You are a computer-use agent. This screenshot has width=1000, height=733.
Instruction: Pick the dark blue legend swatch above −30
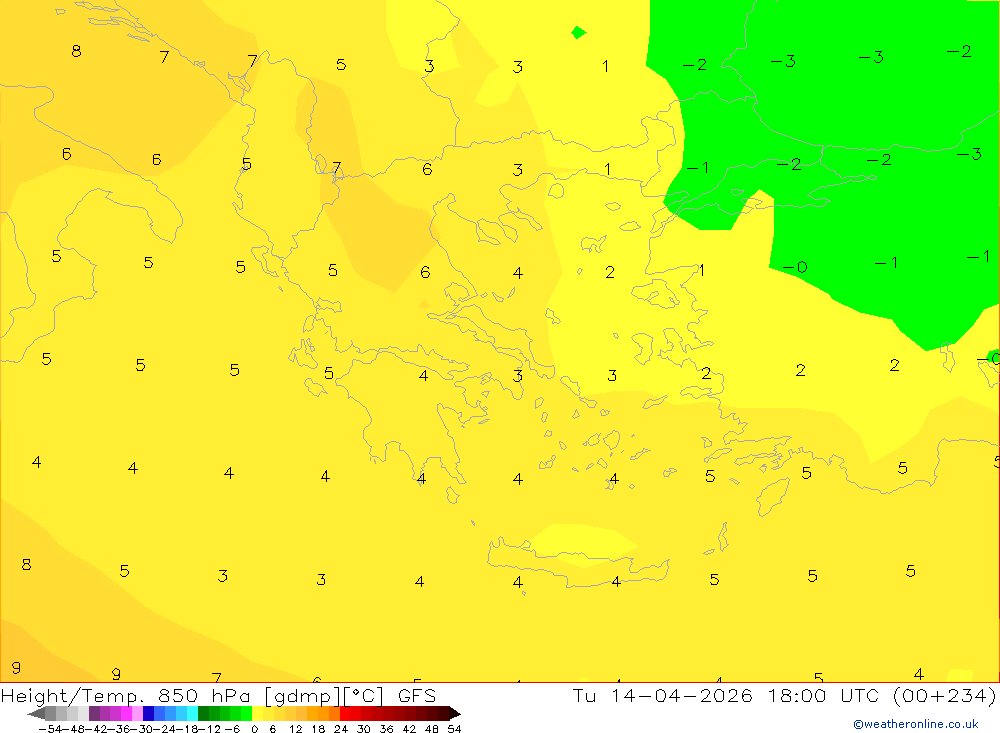[x=148, y=713]
